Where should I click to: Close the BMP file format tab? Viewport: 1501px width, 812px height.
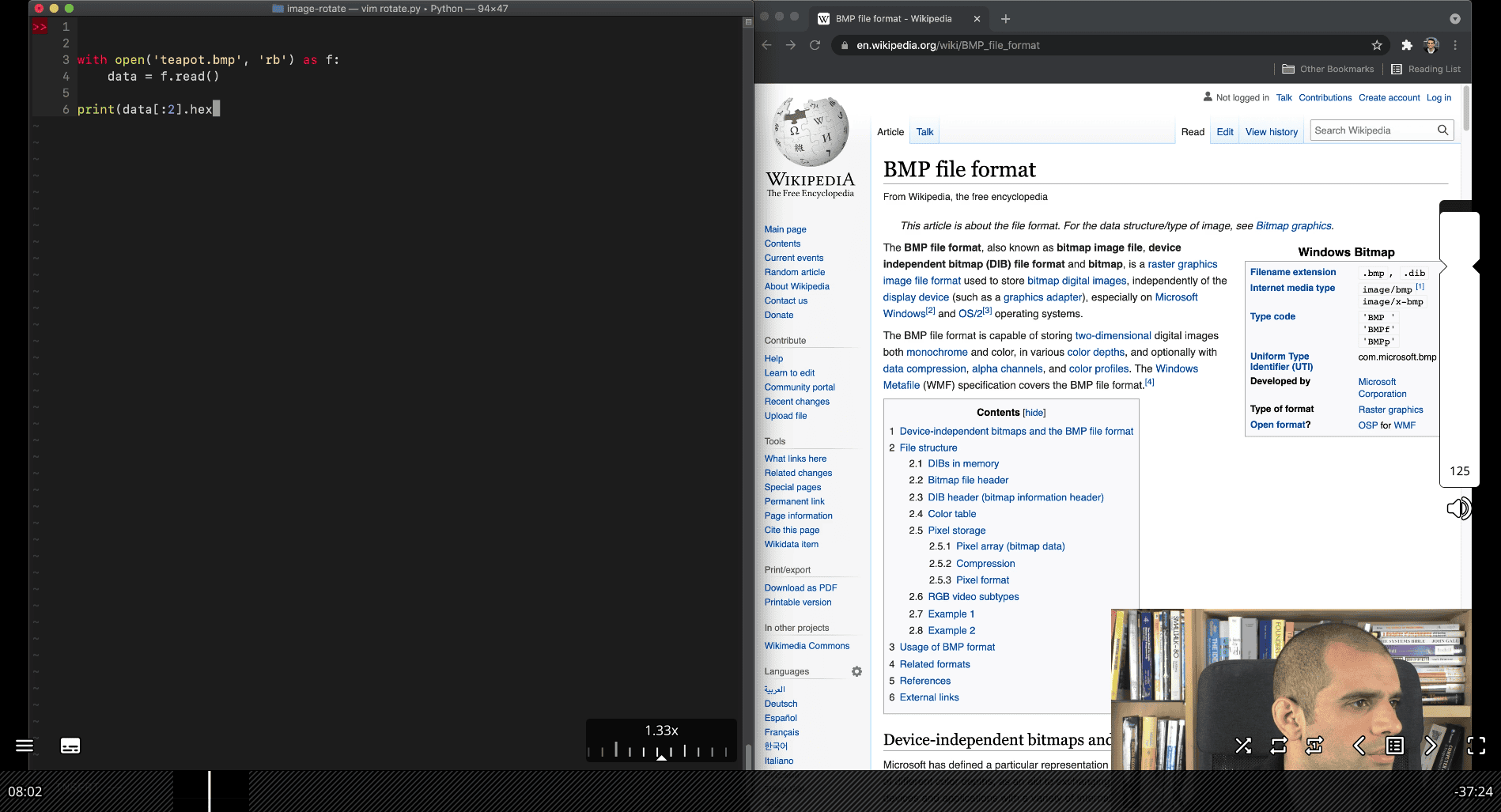977,19
